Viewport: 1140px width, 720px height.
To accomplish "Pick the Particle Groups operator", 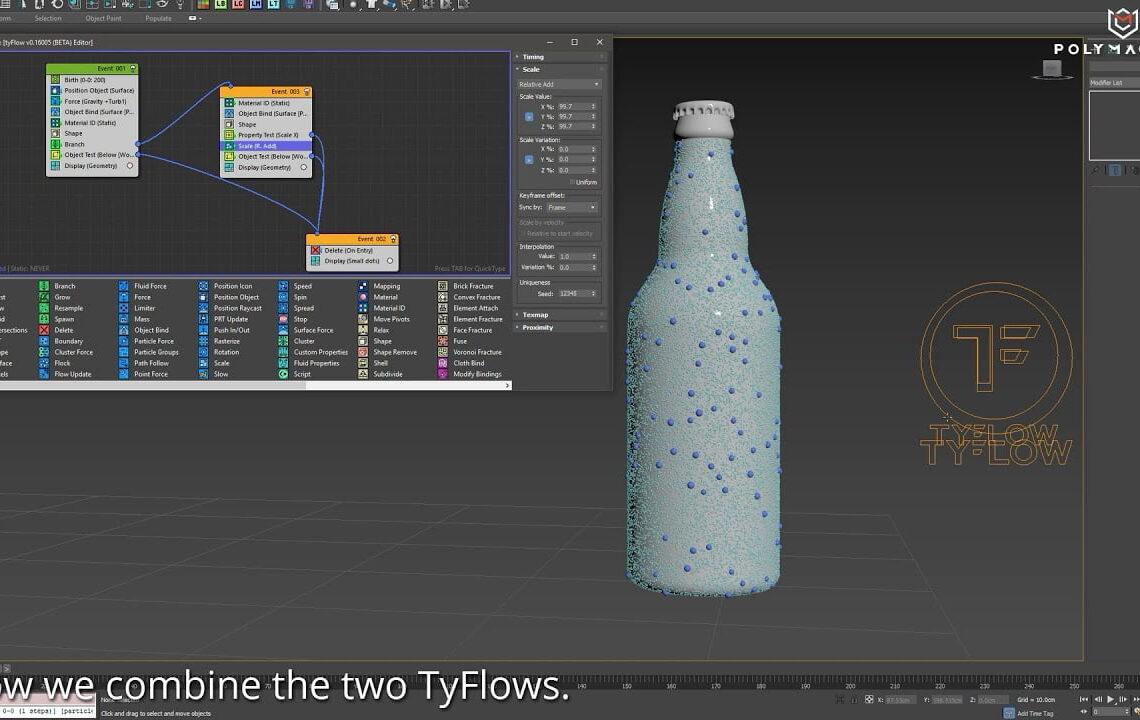I will pyautogui.click(x=149, y=352).
